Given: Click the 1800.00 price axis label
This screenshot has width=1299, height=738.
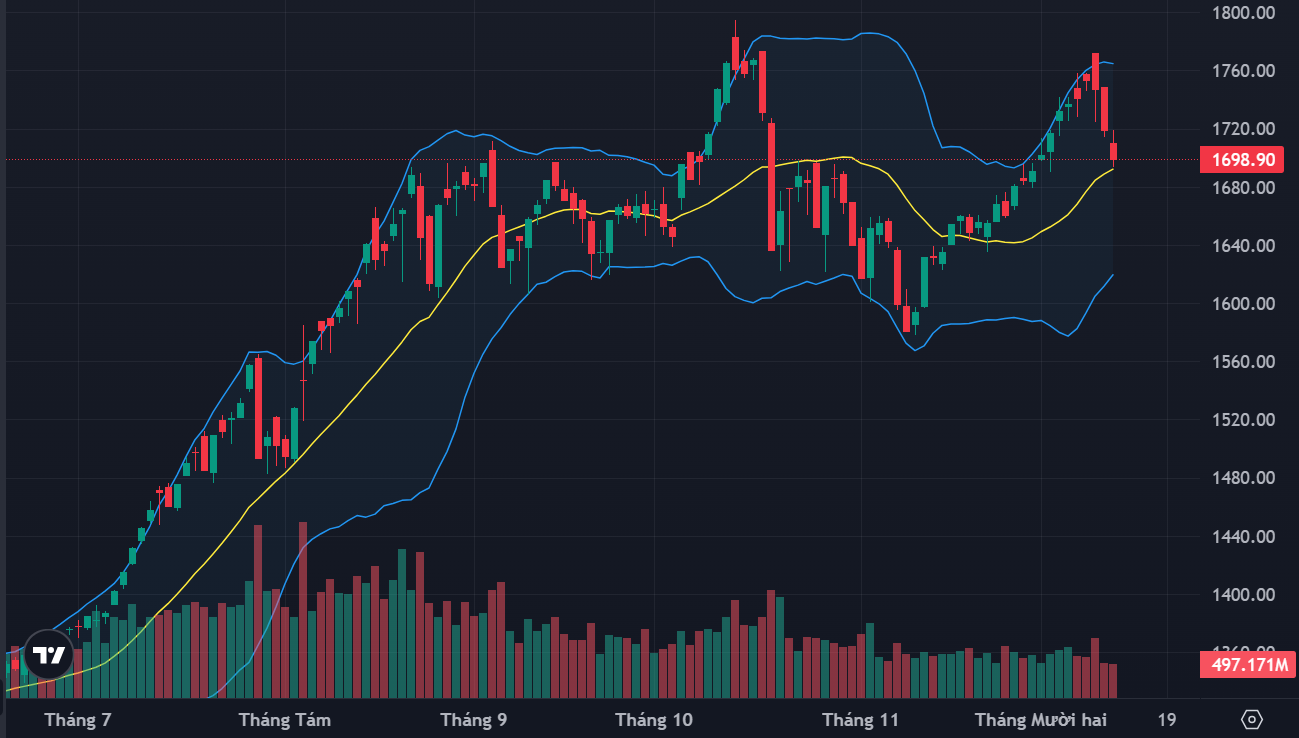Looking at the screenshot, I should [1242, 13].
